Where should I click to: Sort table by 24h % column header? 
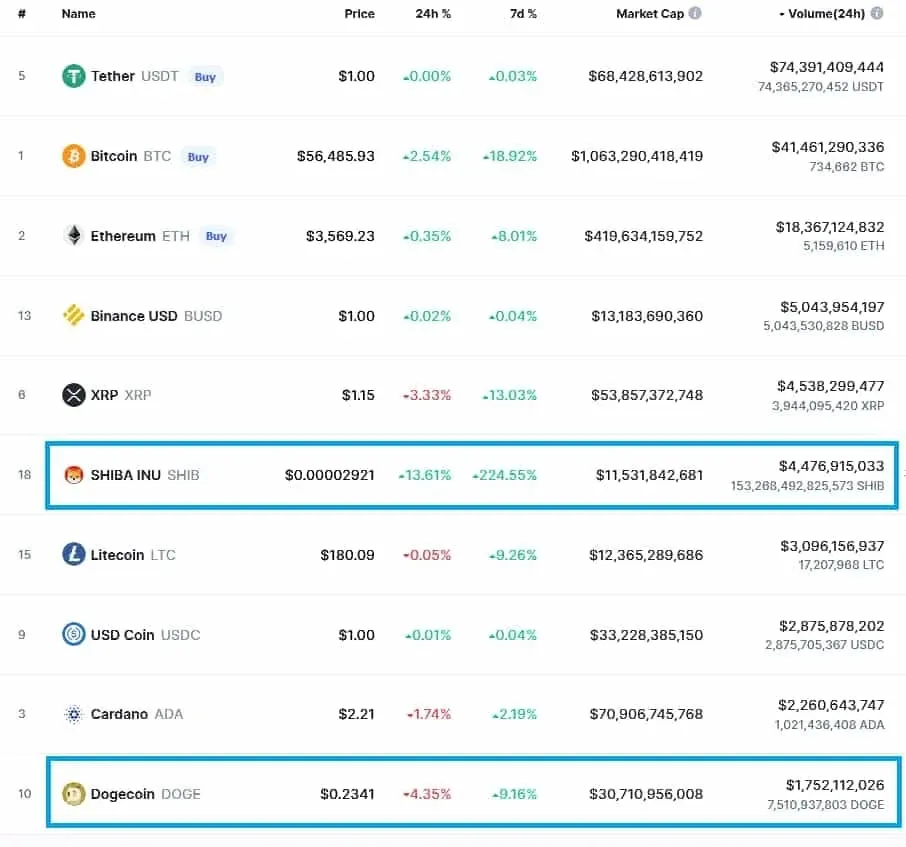tap(433, 13)
